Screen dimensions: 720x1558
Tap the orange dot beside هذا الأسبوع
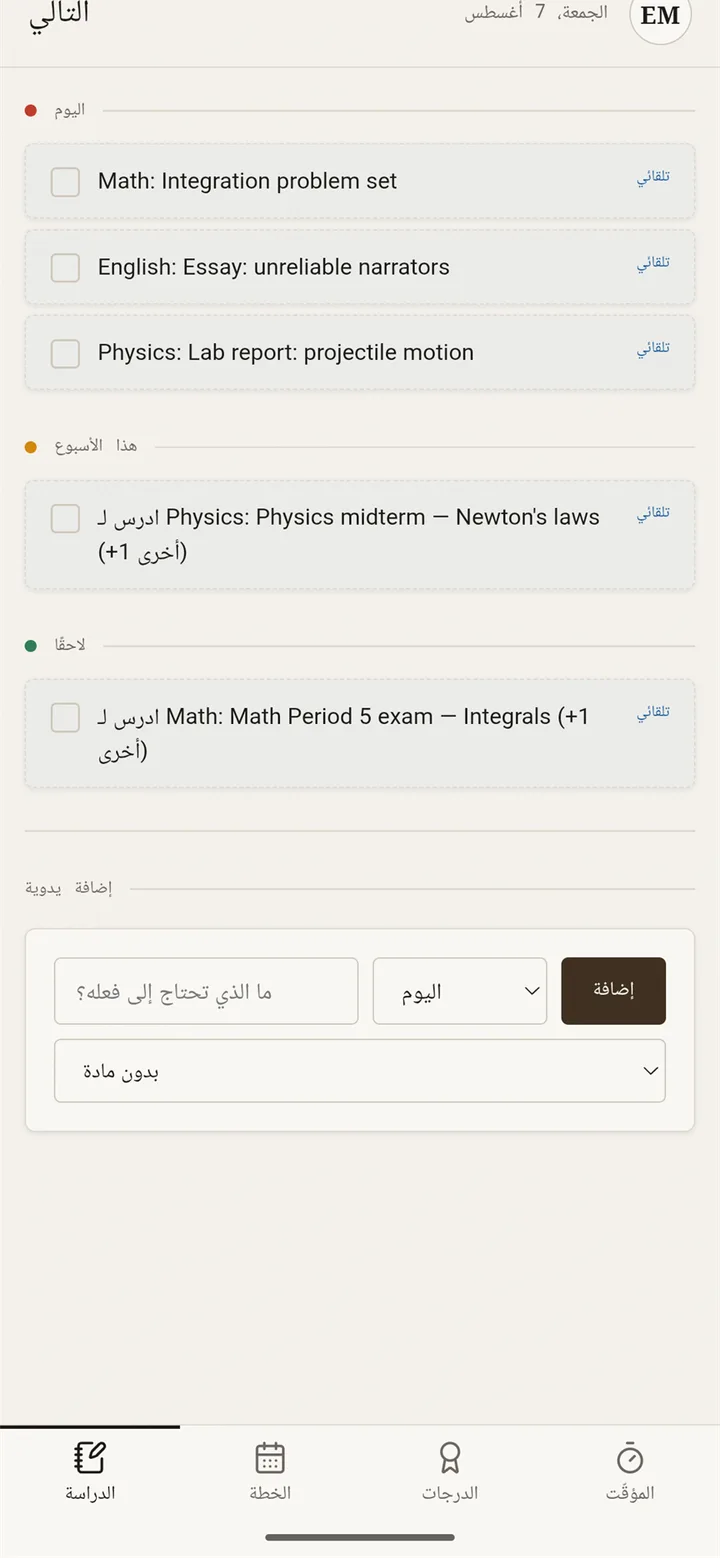tap(30, 447)
